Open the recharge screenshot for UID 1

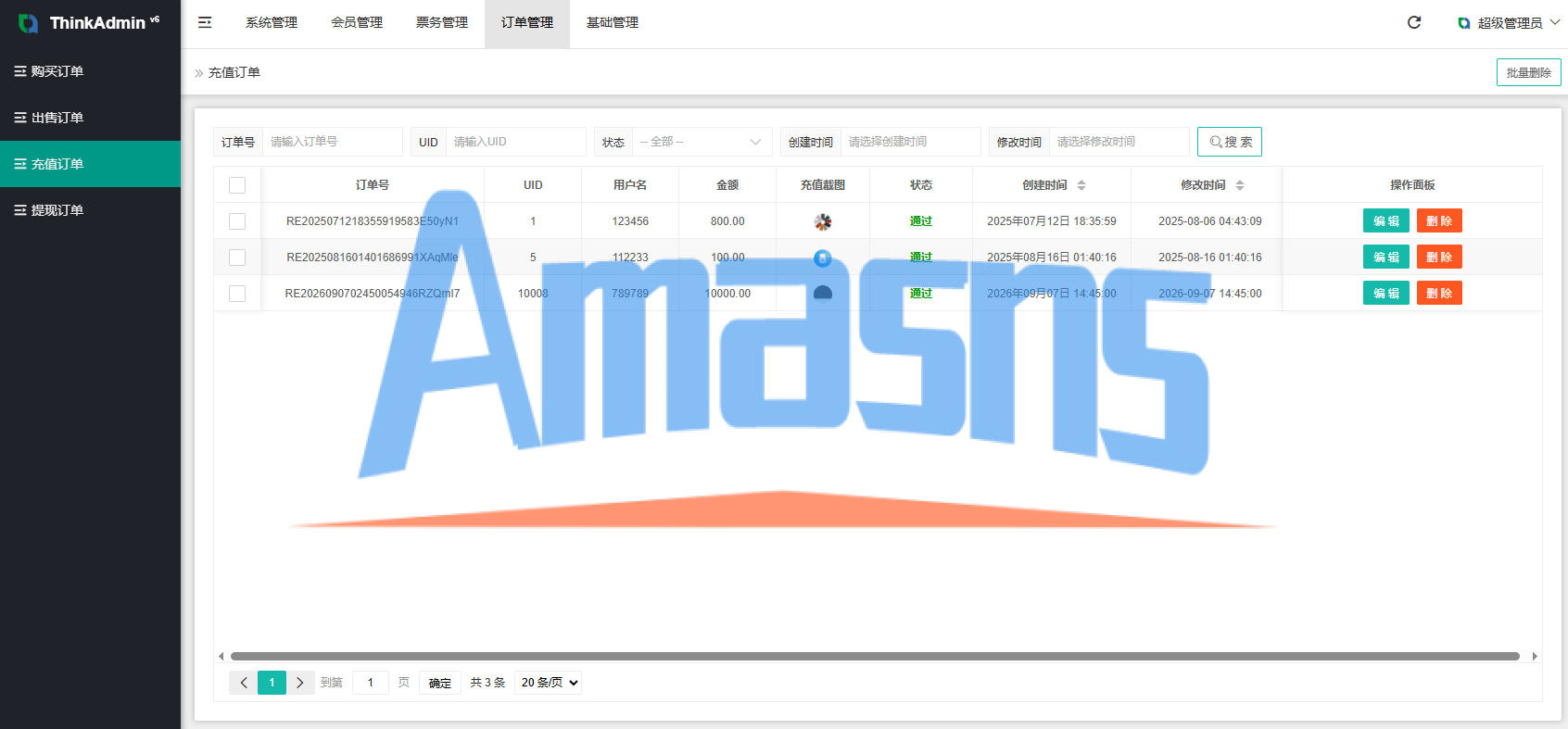pos(823,221)
